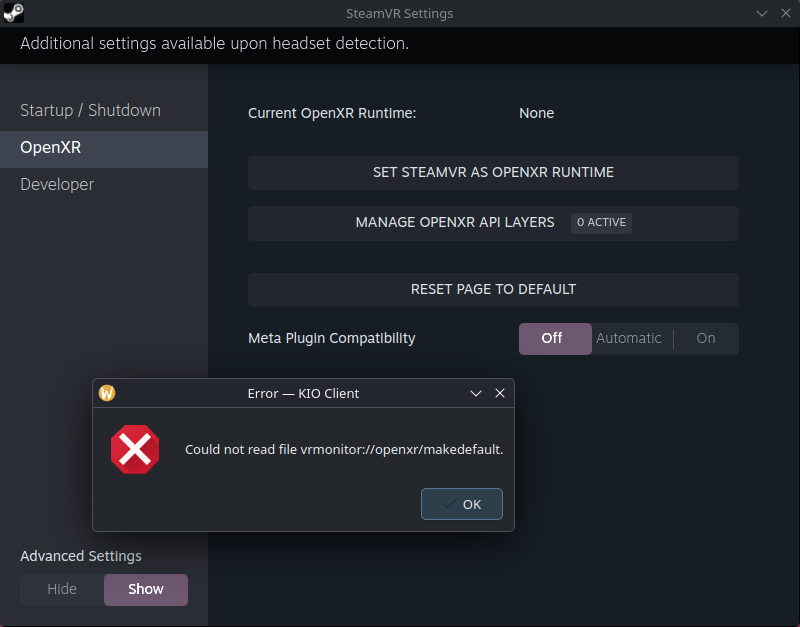The width and height of the screenshot is (800, 627).
Task: Click the 'Could not read file' error message
Action: [344, 449]
